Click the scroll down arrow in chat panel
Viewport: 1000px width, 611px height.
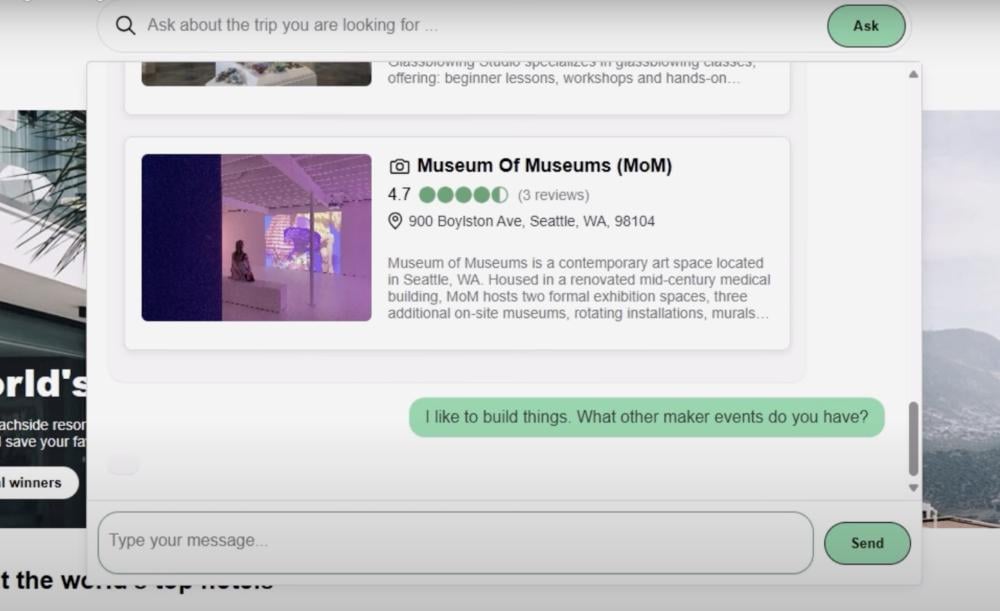pos(913,488)
